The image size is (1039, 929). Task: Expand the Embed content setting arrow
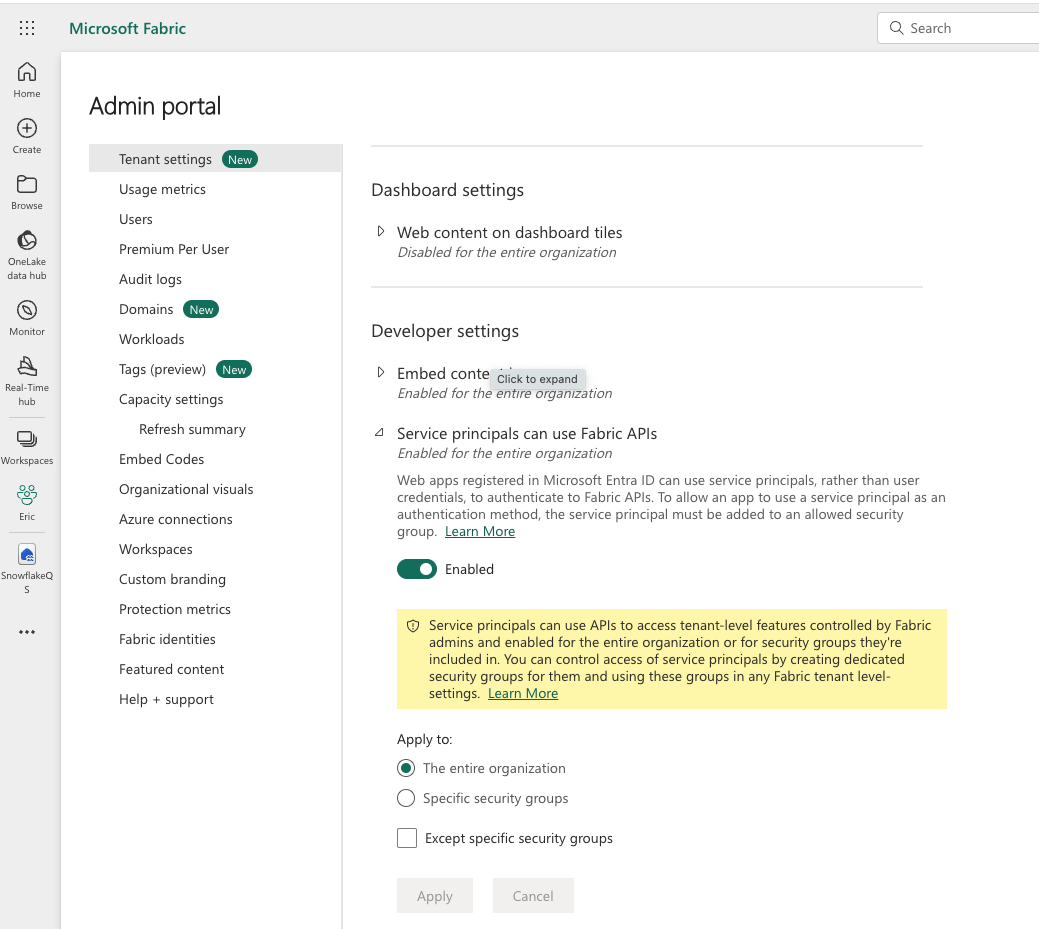pyautogui.click(x=381, y=372)
